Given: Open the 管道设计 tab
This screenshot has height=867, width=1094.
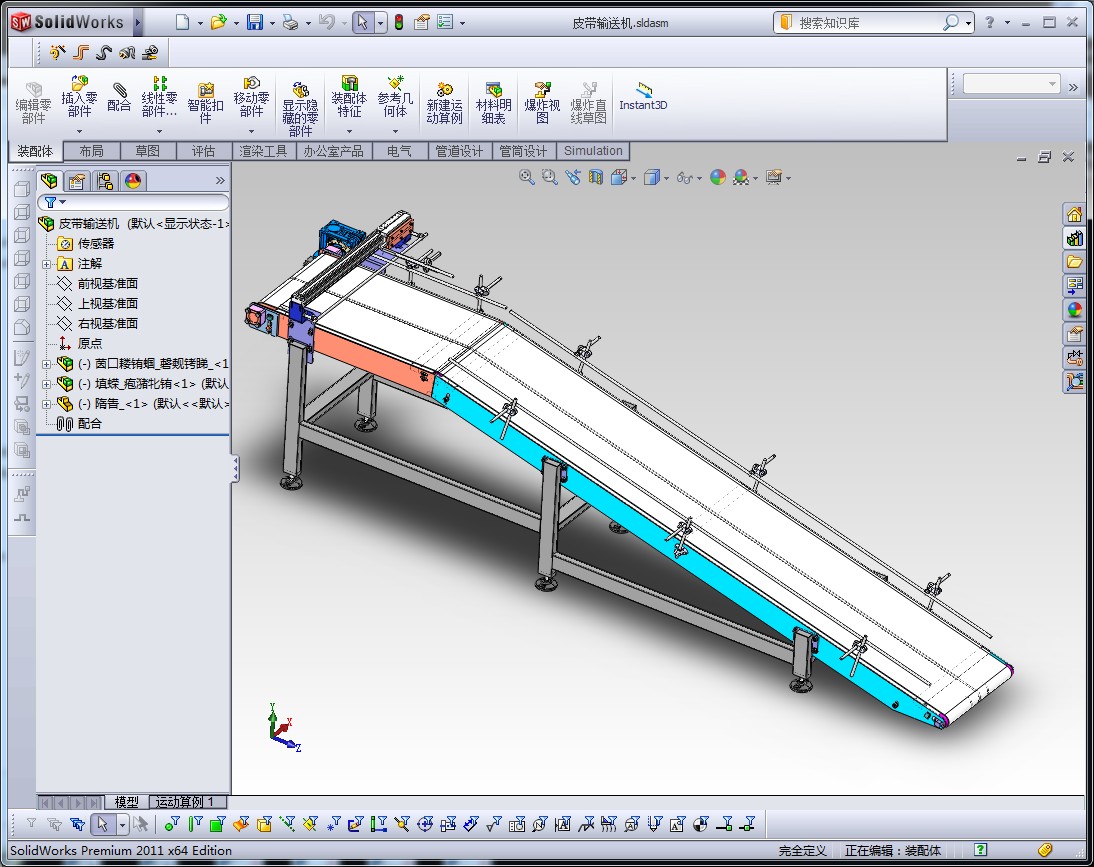Looking at the screenshot, I should point(459,151).
